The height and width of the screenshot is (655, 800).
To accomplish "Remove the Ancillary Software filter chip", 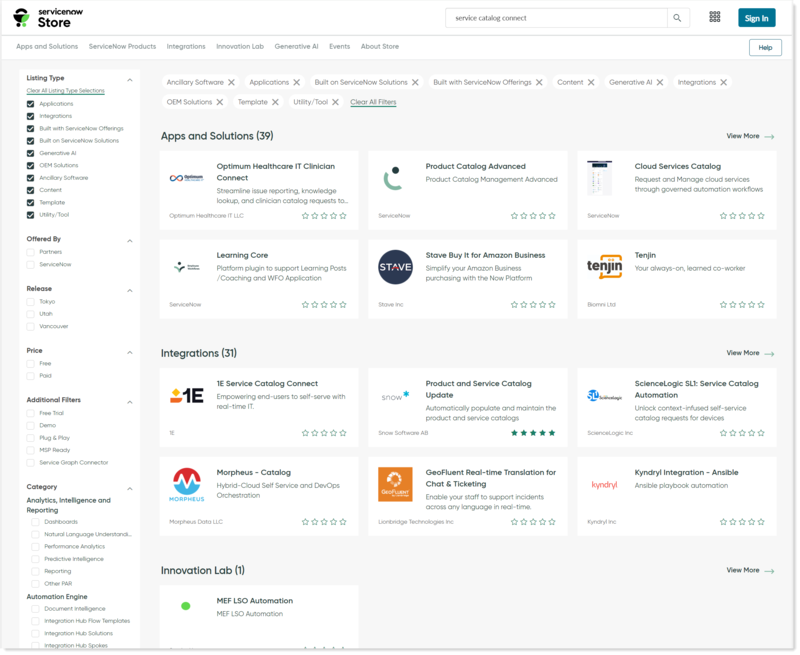I will click(x=232, y=82).
